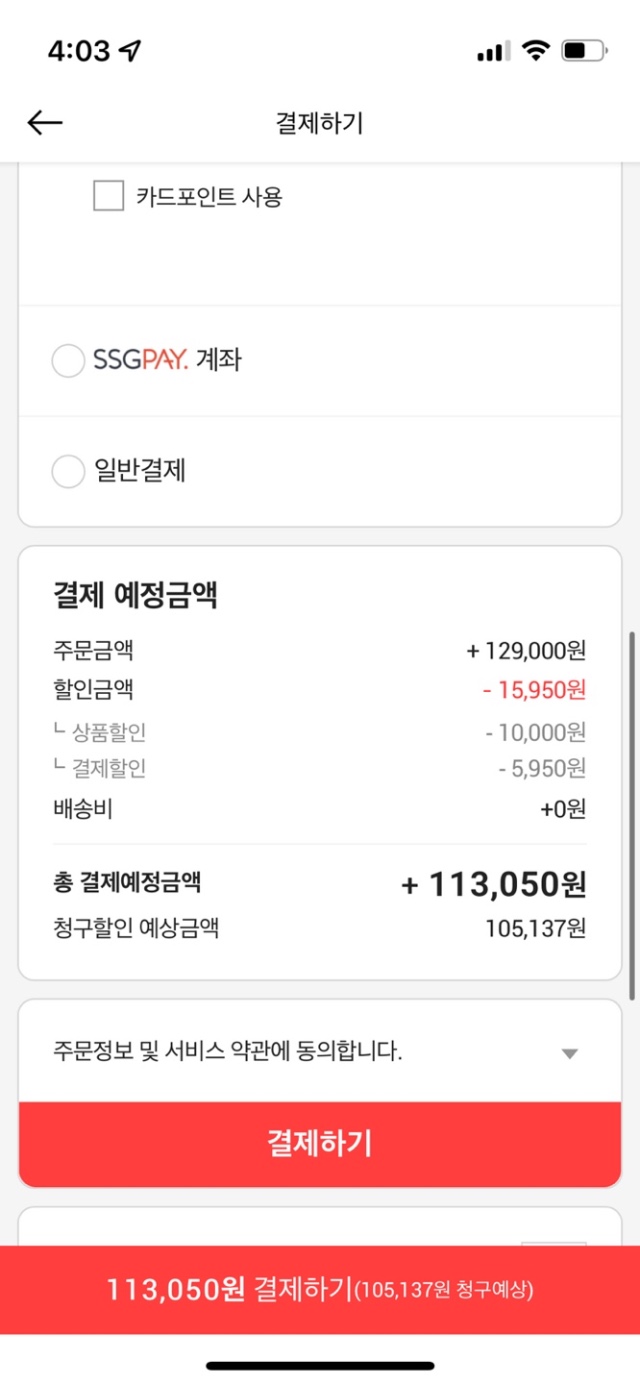The width and height of the screenshot is (640, 1384).
Task: Tap the red 결제하기 button in card
Action: point(320,1144)
